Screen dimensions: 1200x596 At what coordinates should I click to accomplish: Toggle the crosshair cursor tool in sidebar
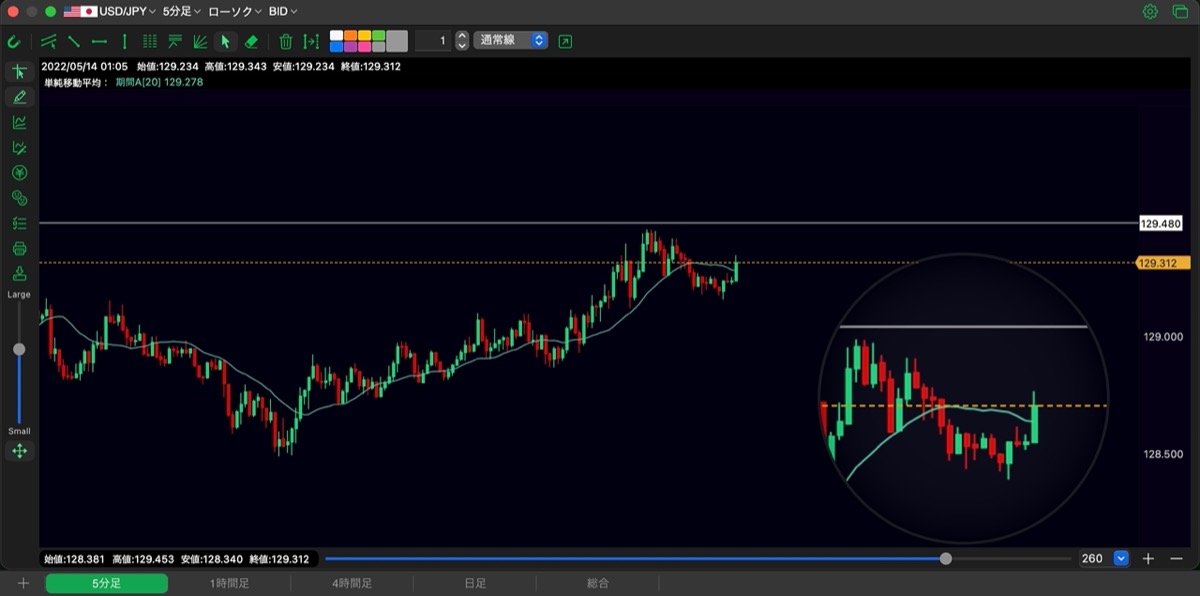[x=19, y=72]
